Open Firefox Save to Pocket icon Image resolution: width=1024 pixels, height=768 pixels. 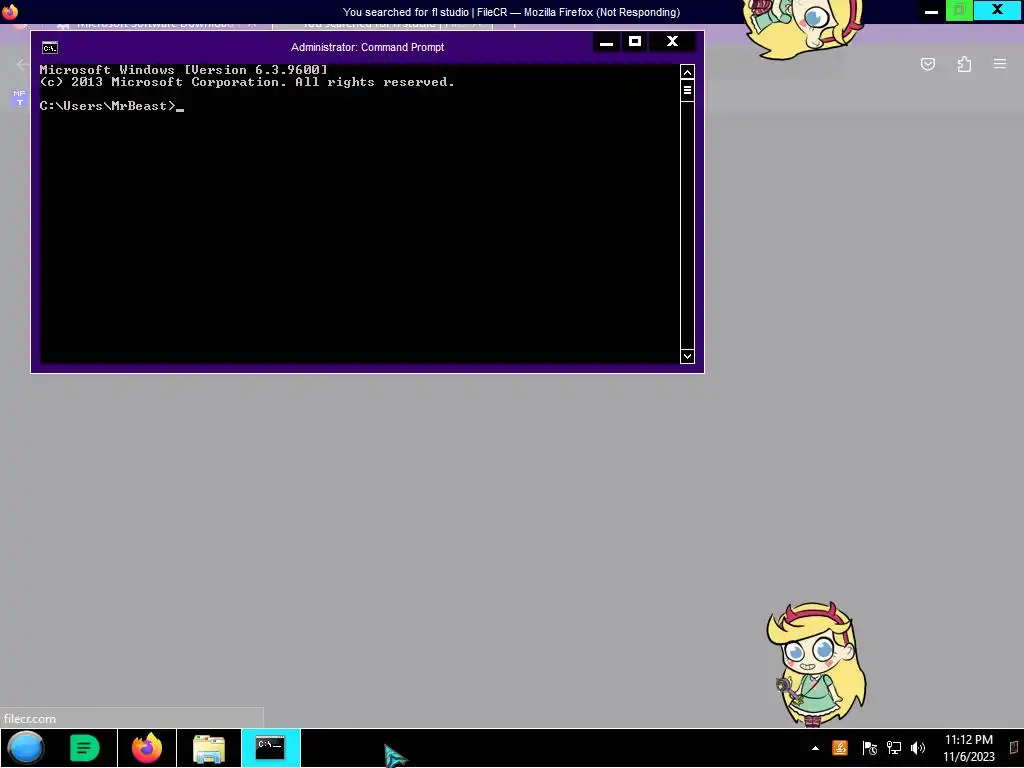click(x=927, y=64)
